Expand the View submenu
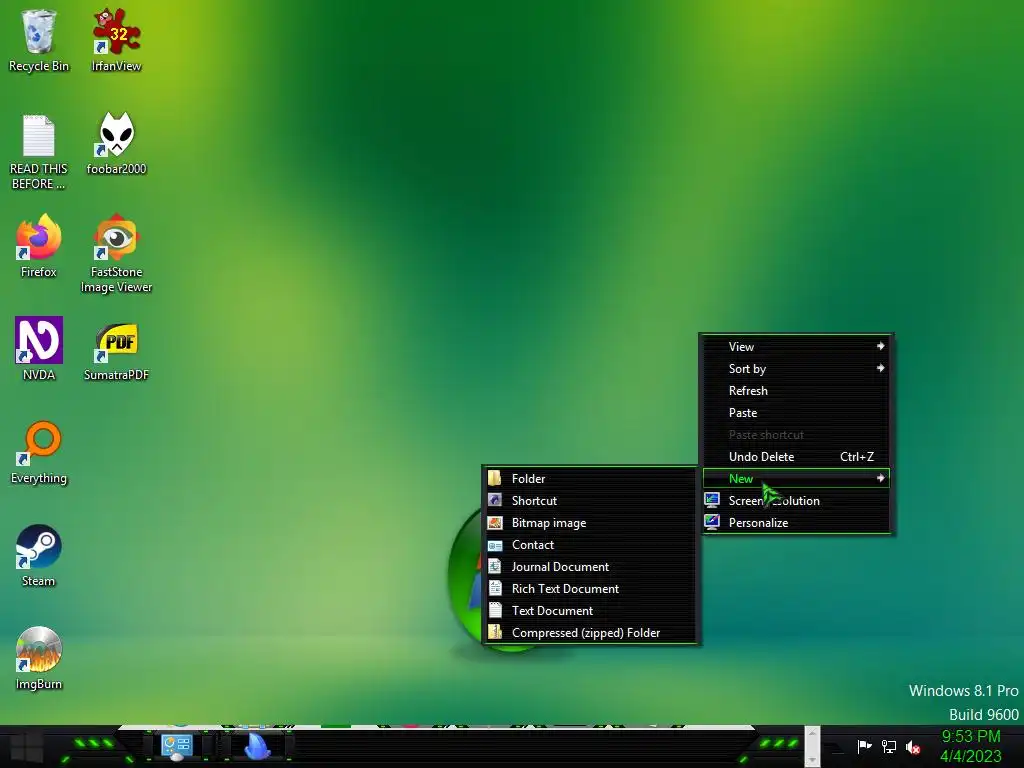 click(x=796, y=347)
